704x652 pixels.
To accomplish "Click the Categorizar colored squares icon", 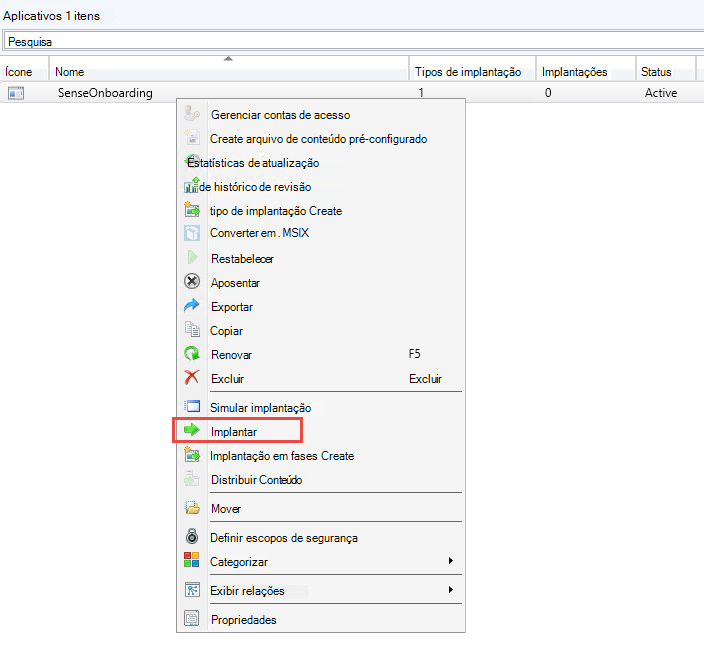I will 193,562.
